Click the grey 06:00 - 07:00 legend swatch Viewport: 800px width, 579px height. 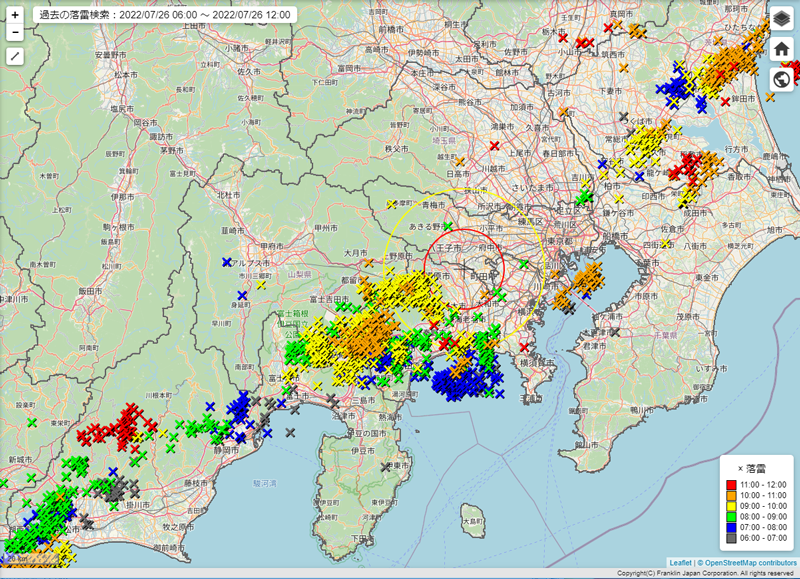click(731, 538)
